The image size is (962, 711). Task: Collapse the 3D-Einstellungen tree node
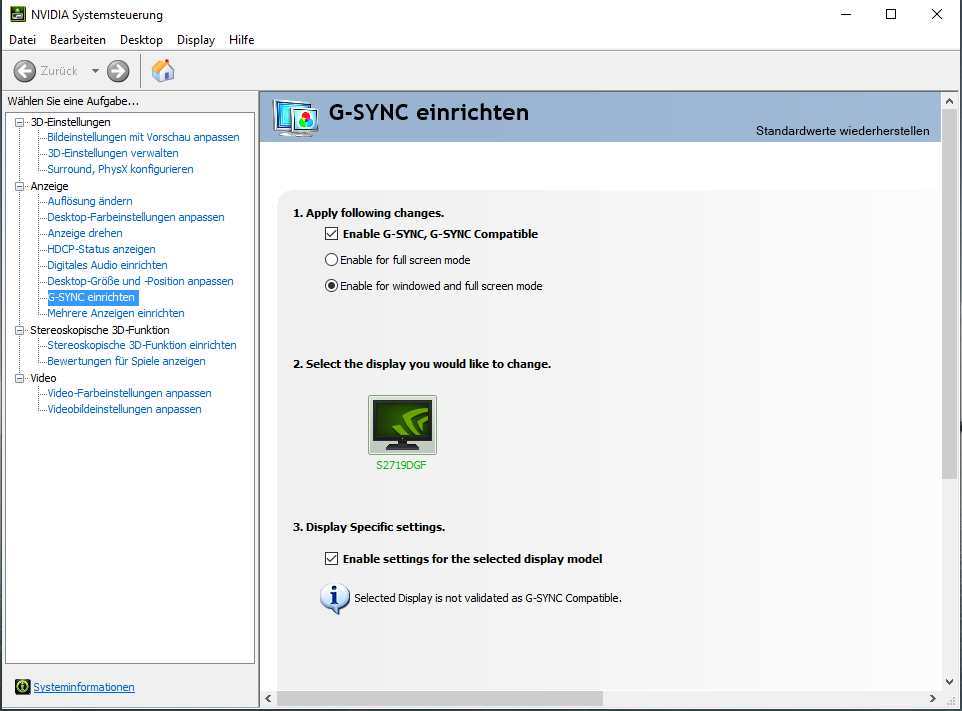[20, 122]
